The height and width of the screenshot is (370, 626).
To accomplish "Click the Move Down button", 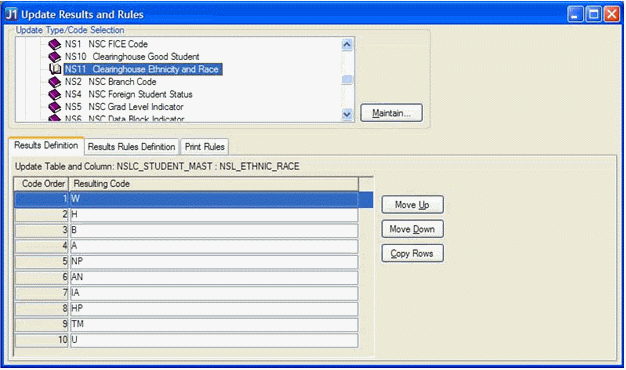I will pyautogui.click(x=412, y=229).
